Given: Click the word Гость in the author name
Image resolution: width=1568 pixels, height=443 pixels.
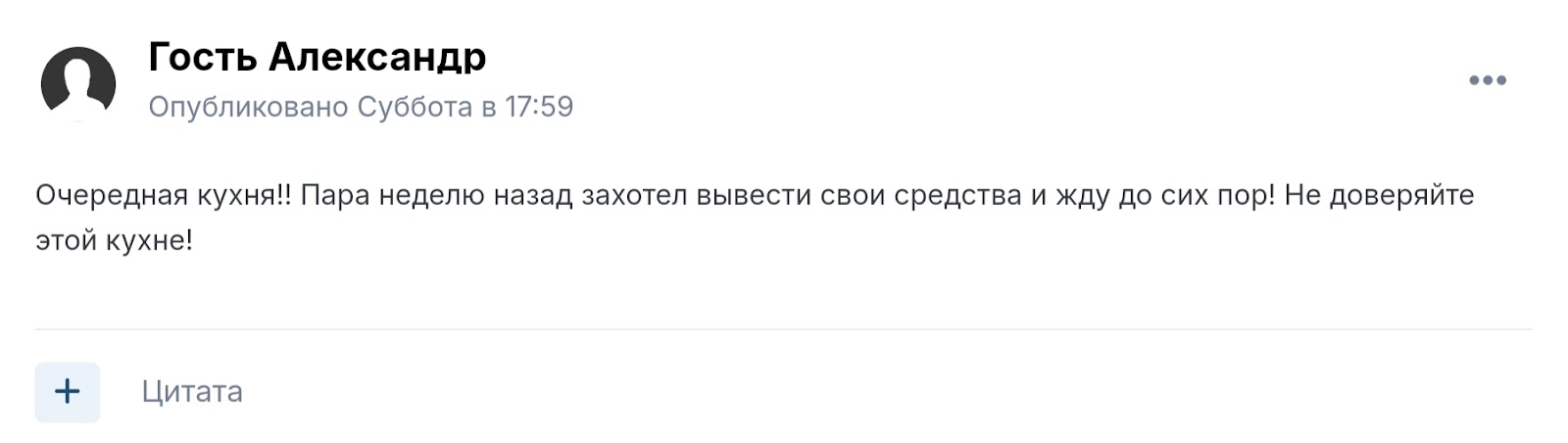Looking at the screenshot, I should tap(203, 57).
